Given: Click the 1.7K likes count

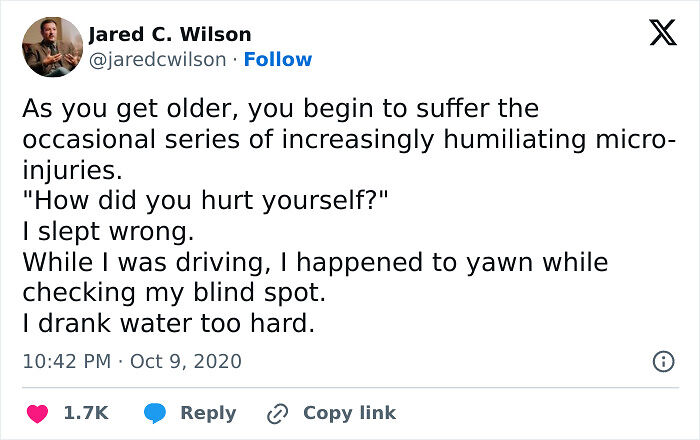Looking at the screenshot, I should [86, 413].
